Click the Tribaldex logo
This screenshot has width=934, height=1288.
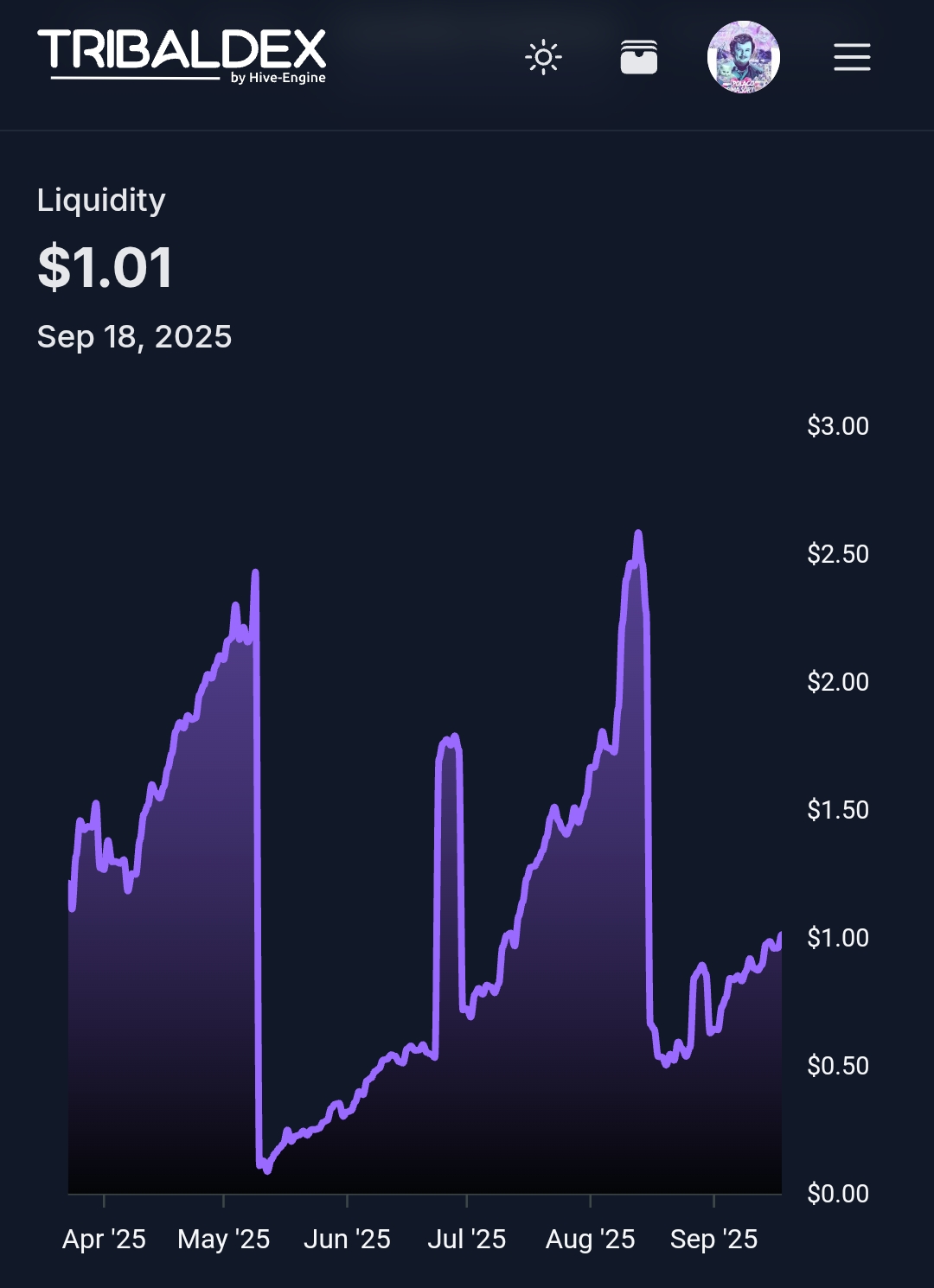coord(182,51)
